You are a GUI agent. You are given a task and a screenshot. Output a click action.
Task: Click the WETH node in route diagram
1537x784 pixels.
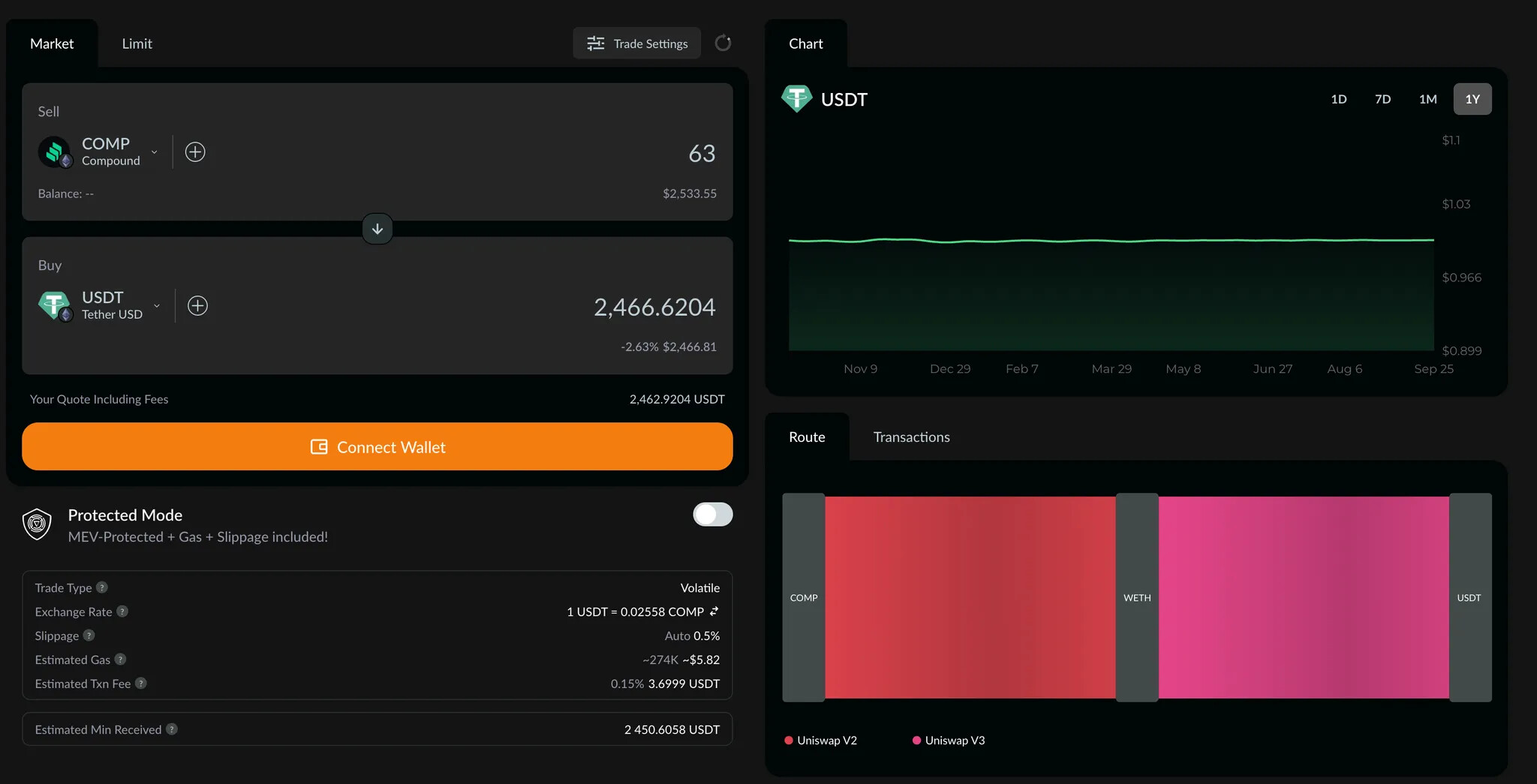(1137, 597)
